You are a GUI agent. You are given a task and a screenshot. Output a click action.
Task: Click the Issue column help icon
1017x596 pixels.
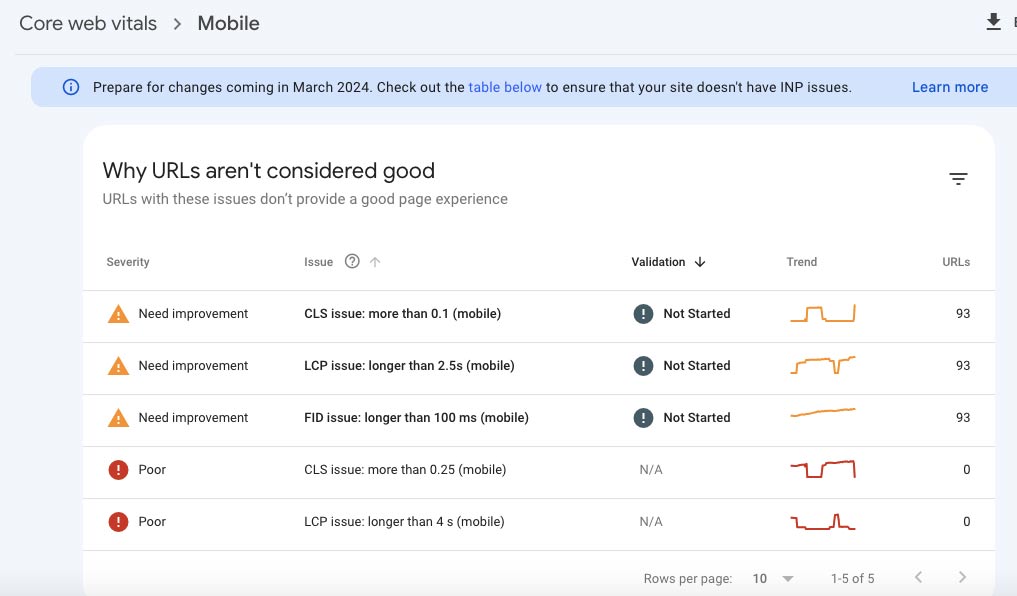point(352,261)
